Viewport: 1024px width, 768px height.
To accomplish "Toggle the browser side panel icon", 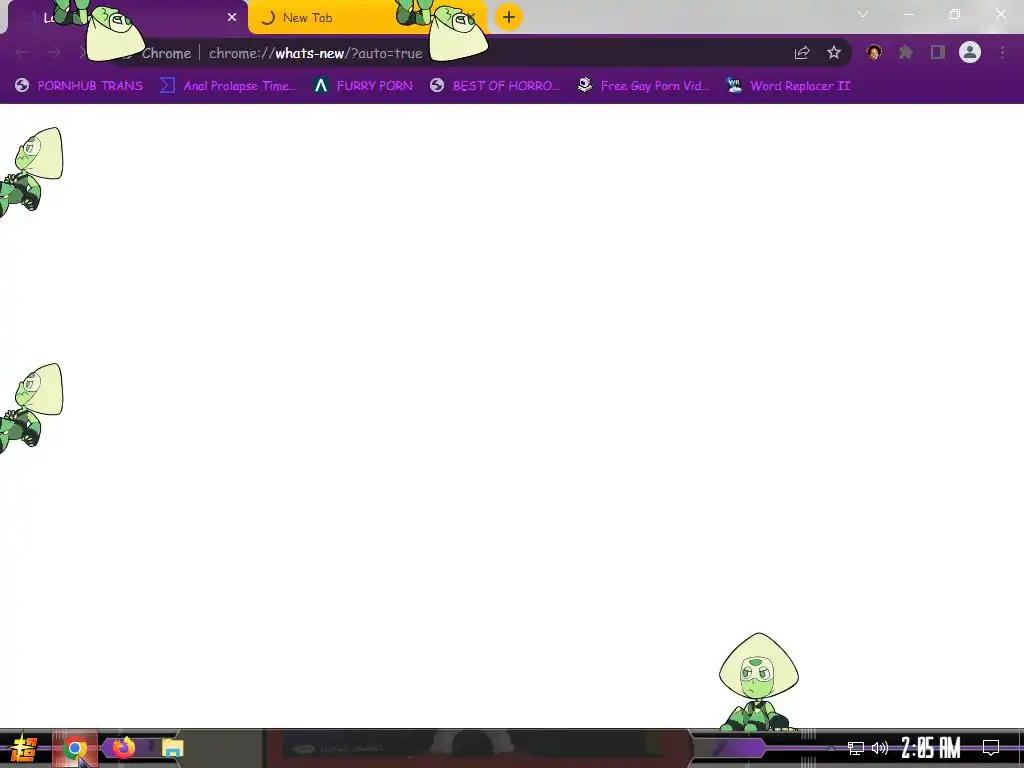I will (x=938, y=53).
